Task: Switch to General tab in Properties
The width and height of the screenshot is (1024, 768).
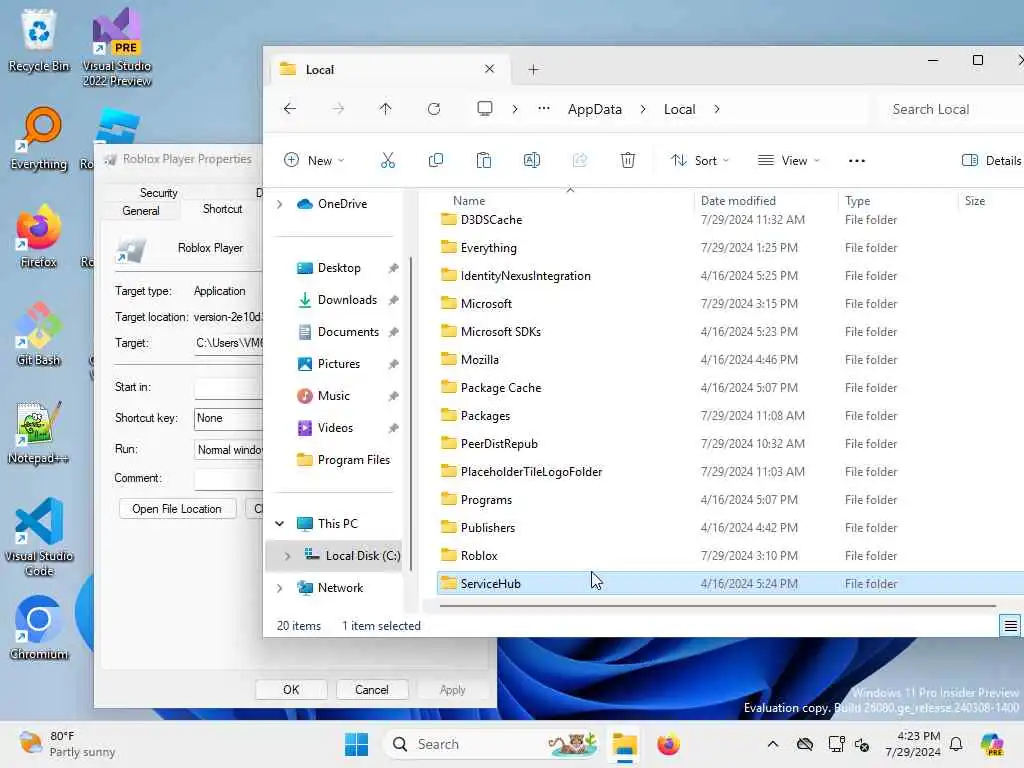Action: [140, 210]
